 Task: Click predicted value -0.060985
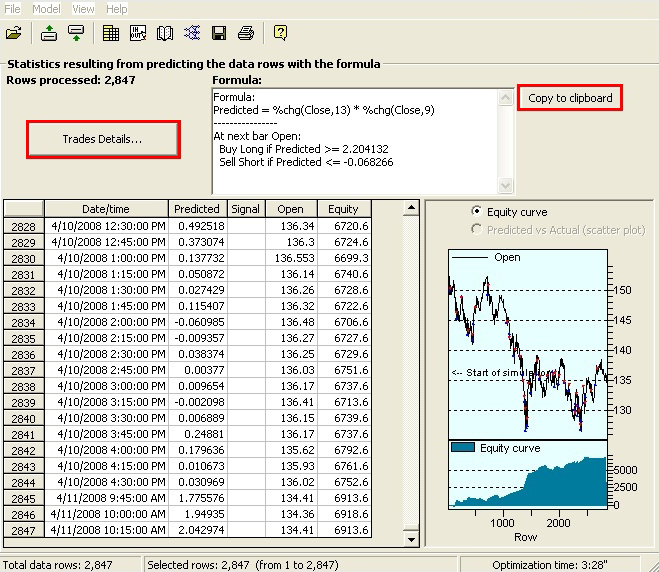pyautogui.click(x=198, y=322)
